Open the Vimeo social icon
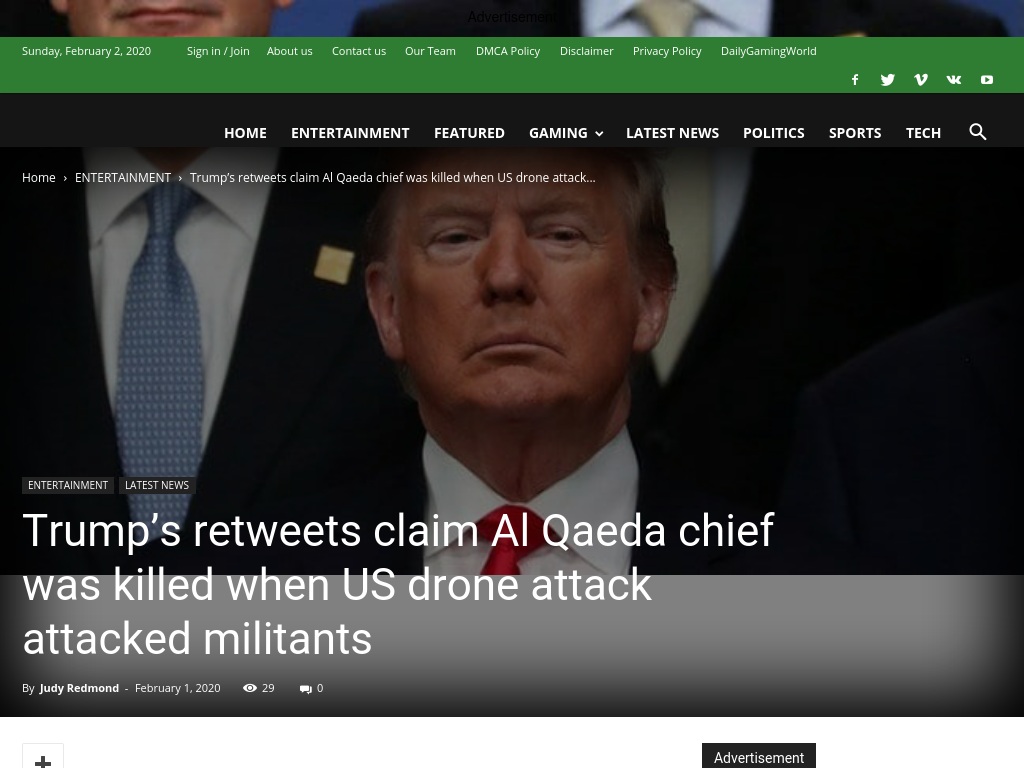Image resolution: width=1024 pixels, height=768 pixels. pos(921,80)
